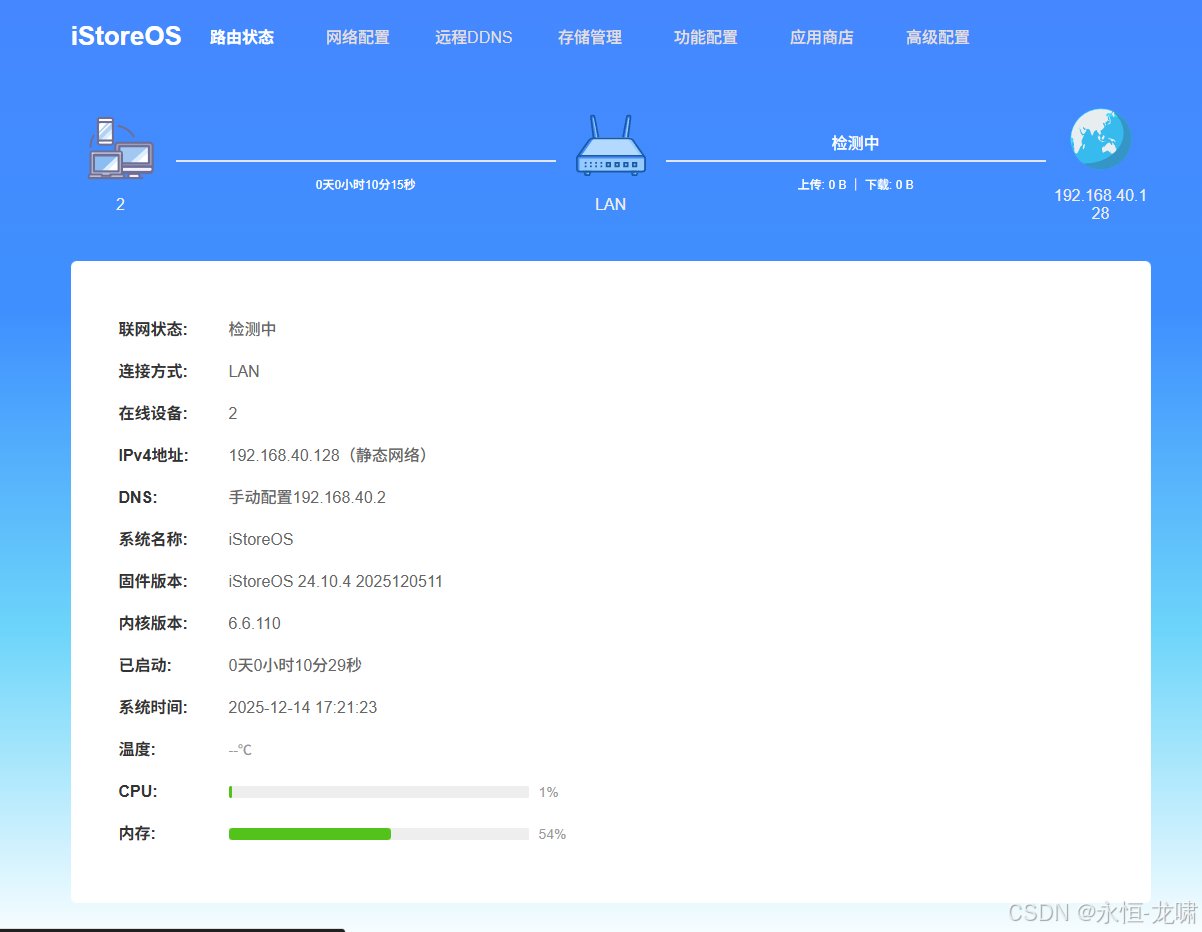Click the uptime text 0天0小时10分15秒
The width and height of the screenshot is (1202, 932).
point(366,185)
